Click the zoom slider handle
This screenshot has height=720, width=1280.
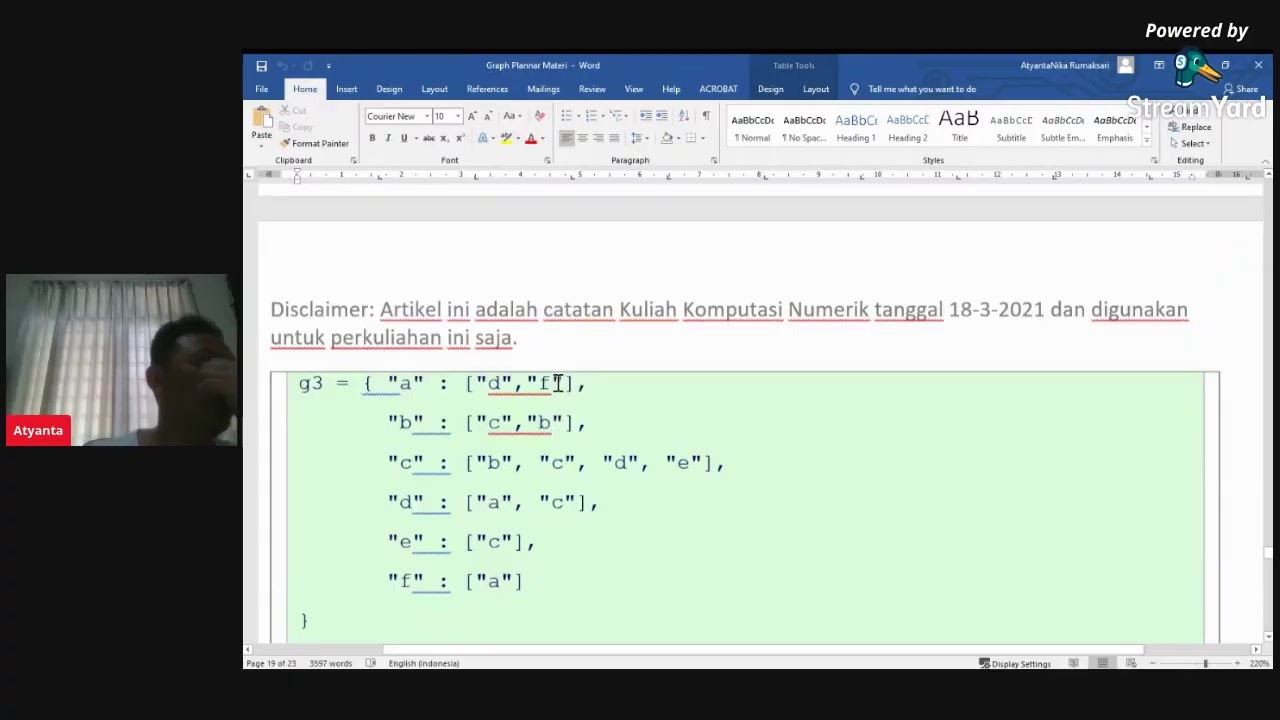click(x=1205, y=663)
